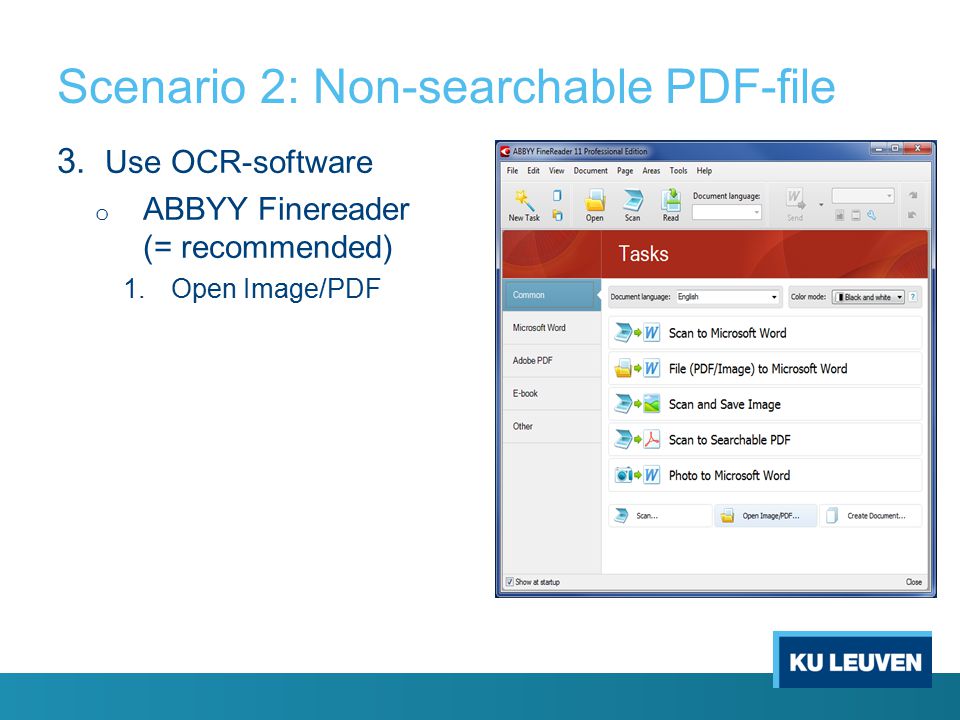
Task: Close the FineReader window
Action: [917, 149]
